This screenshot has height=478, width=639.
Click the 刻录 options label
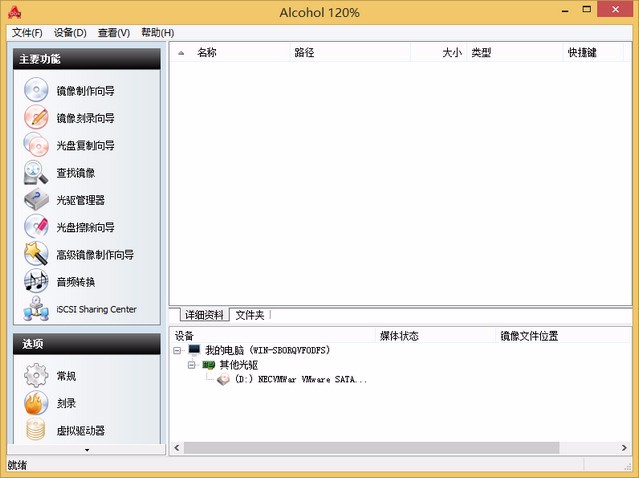66,403
